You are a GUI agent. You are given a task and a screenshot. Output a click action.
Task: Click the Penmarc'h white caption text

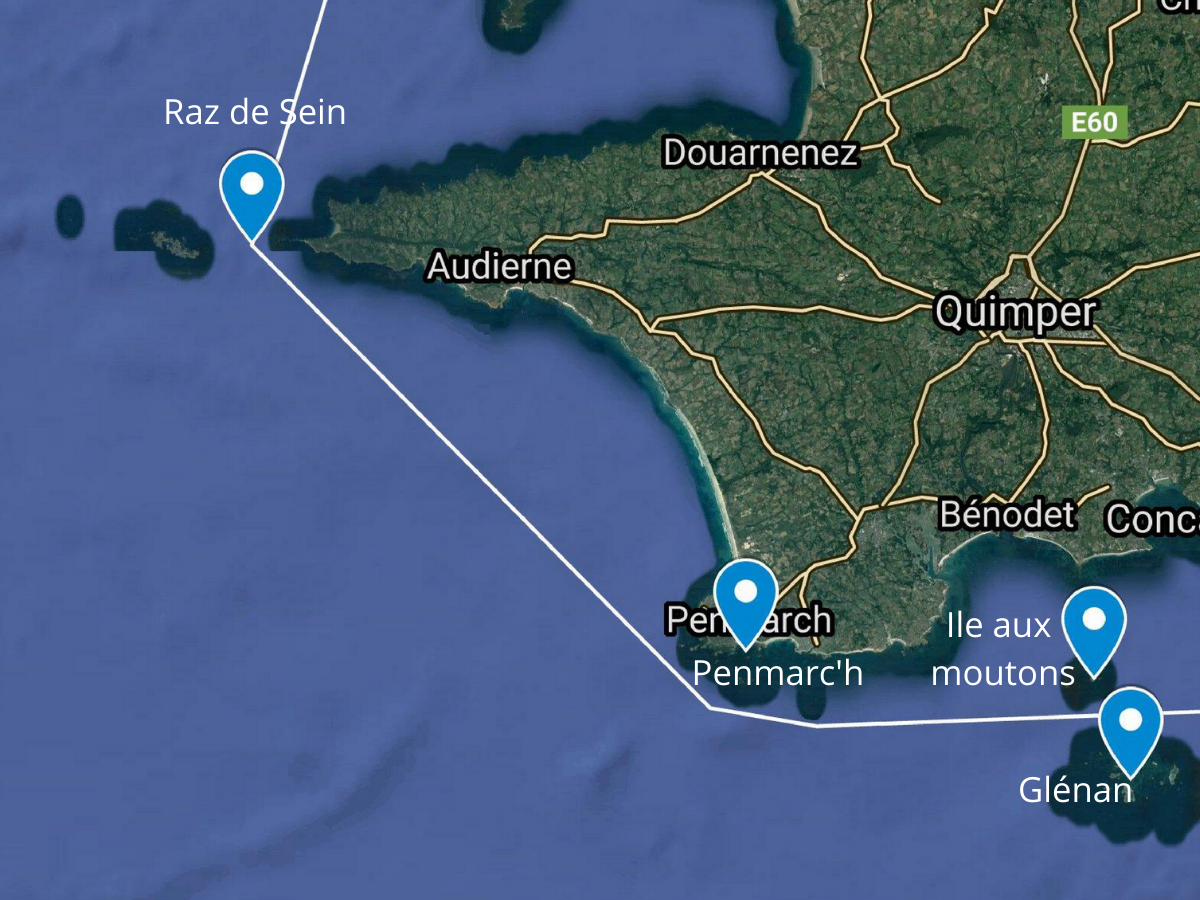point(778,673)
